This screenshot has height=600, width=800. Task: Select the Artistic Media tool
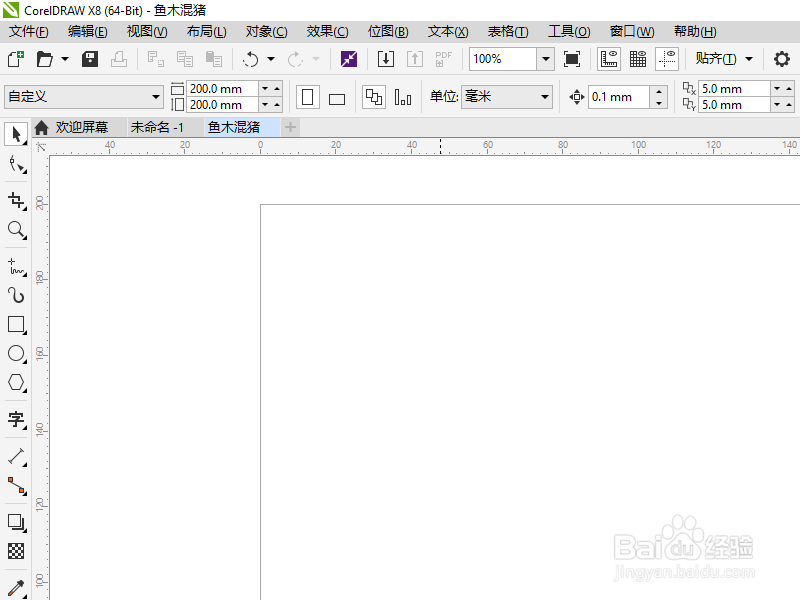(16, 295)
